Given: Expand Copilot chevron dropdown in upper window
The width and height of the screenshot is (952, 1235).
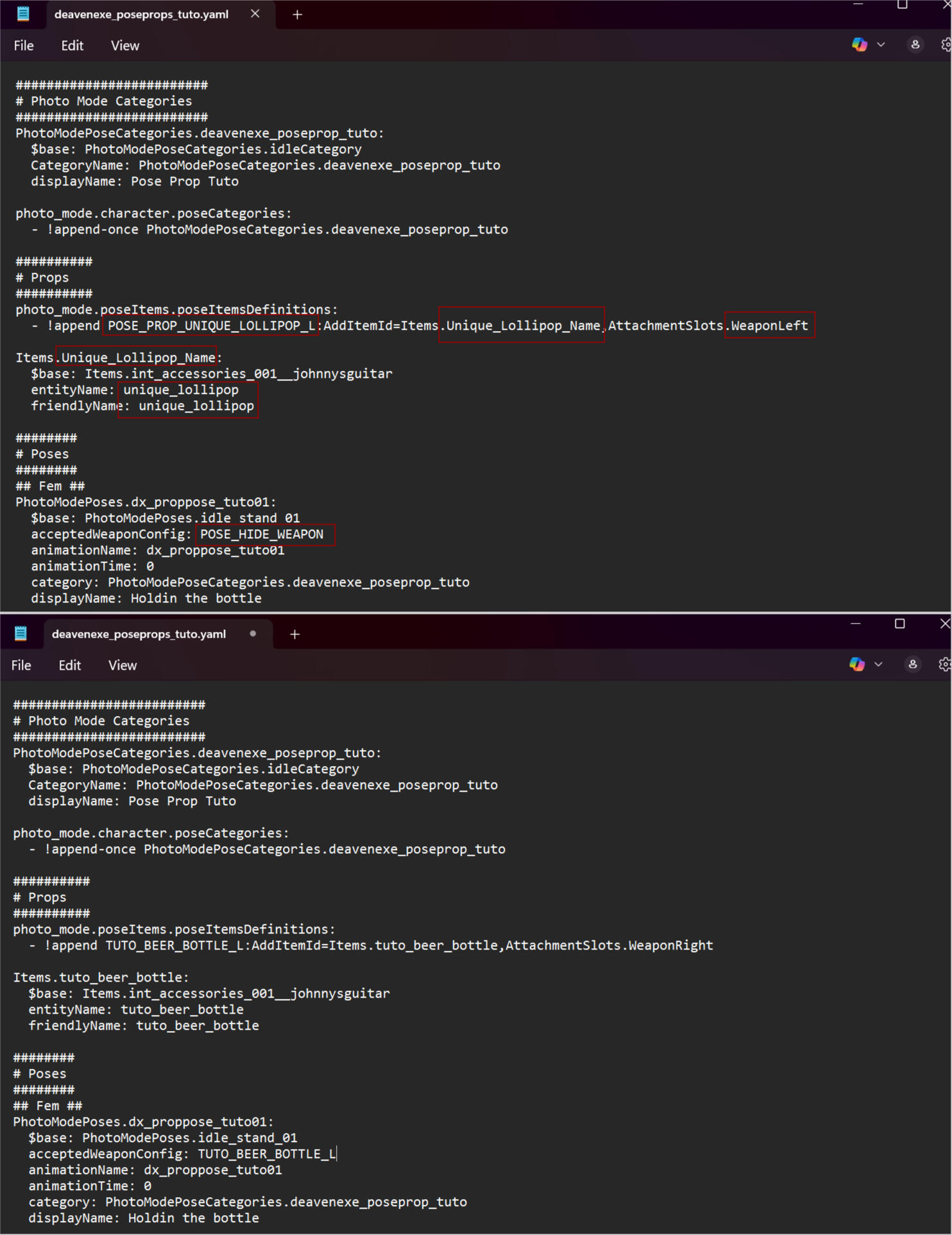Looking at the screenshot, I should point(881,45).
